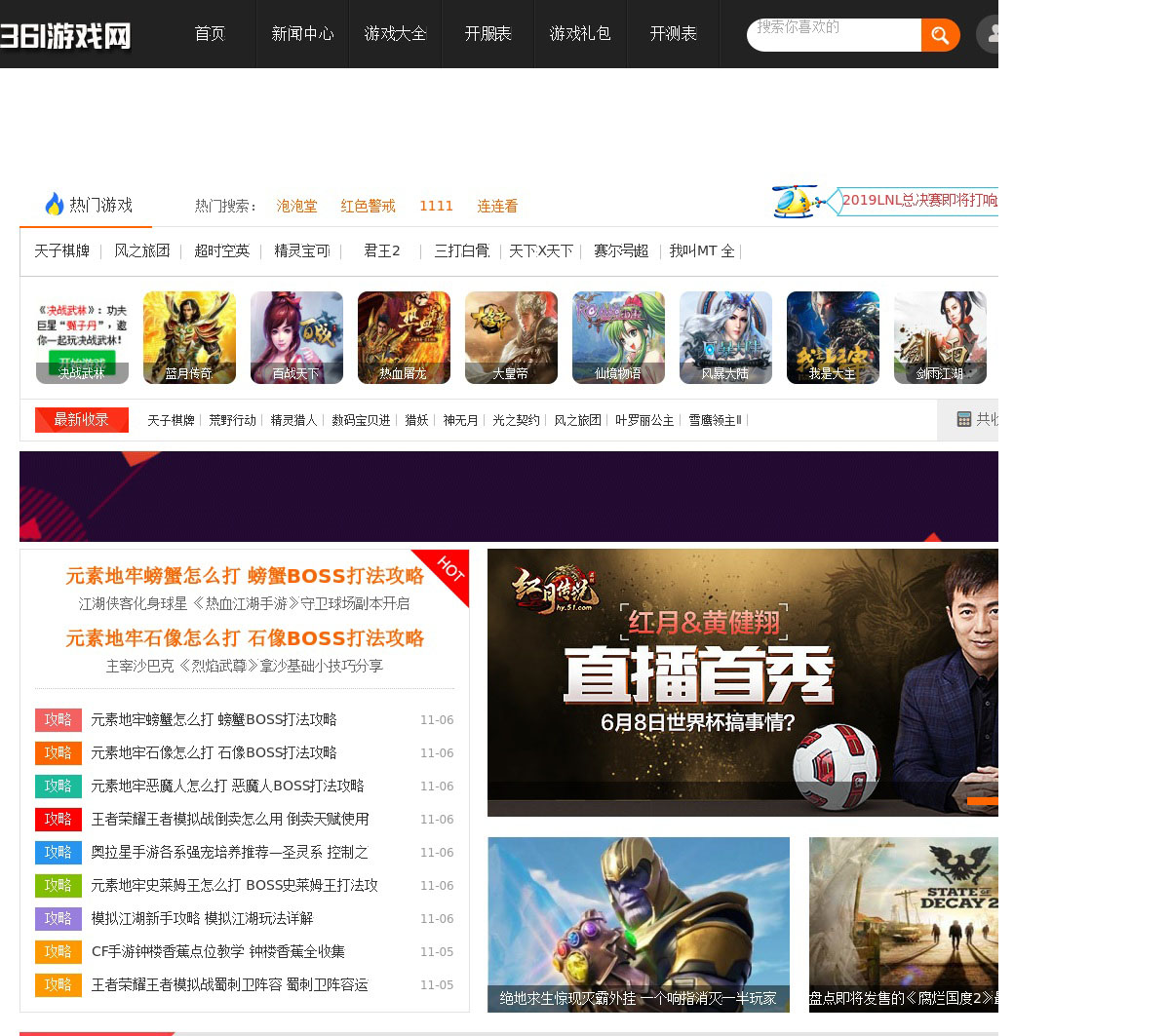
Task: Click inside the search input field
Action: [x=834, y=35]
